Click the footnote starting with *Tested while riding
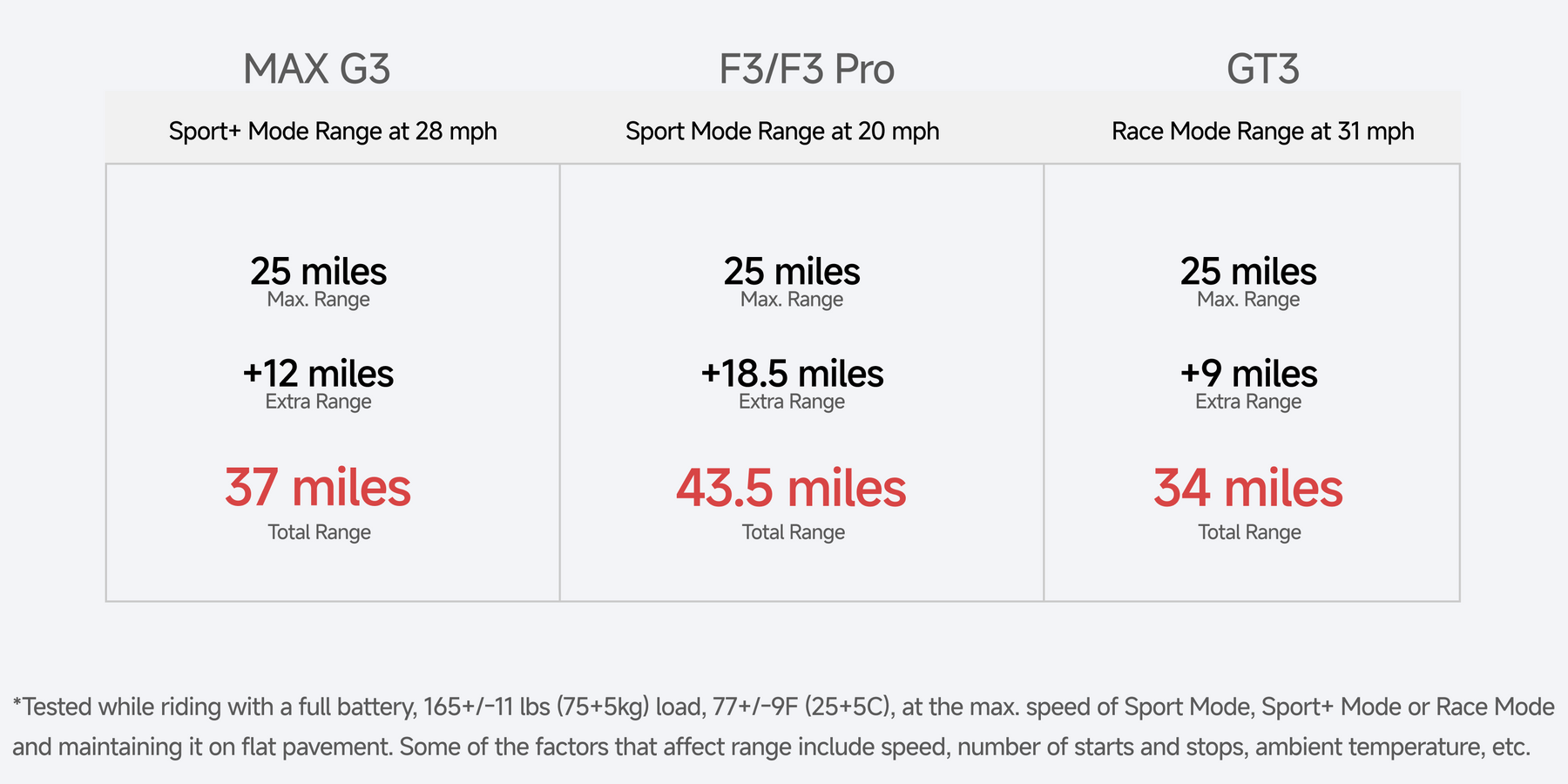1568x784 pixels. (783, 727)
